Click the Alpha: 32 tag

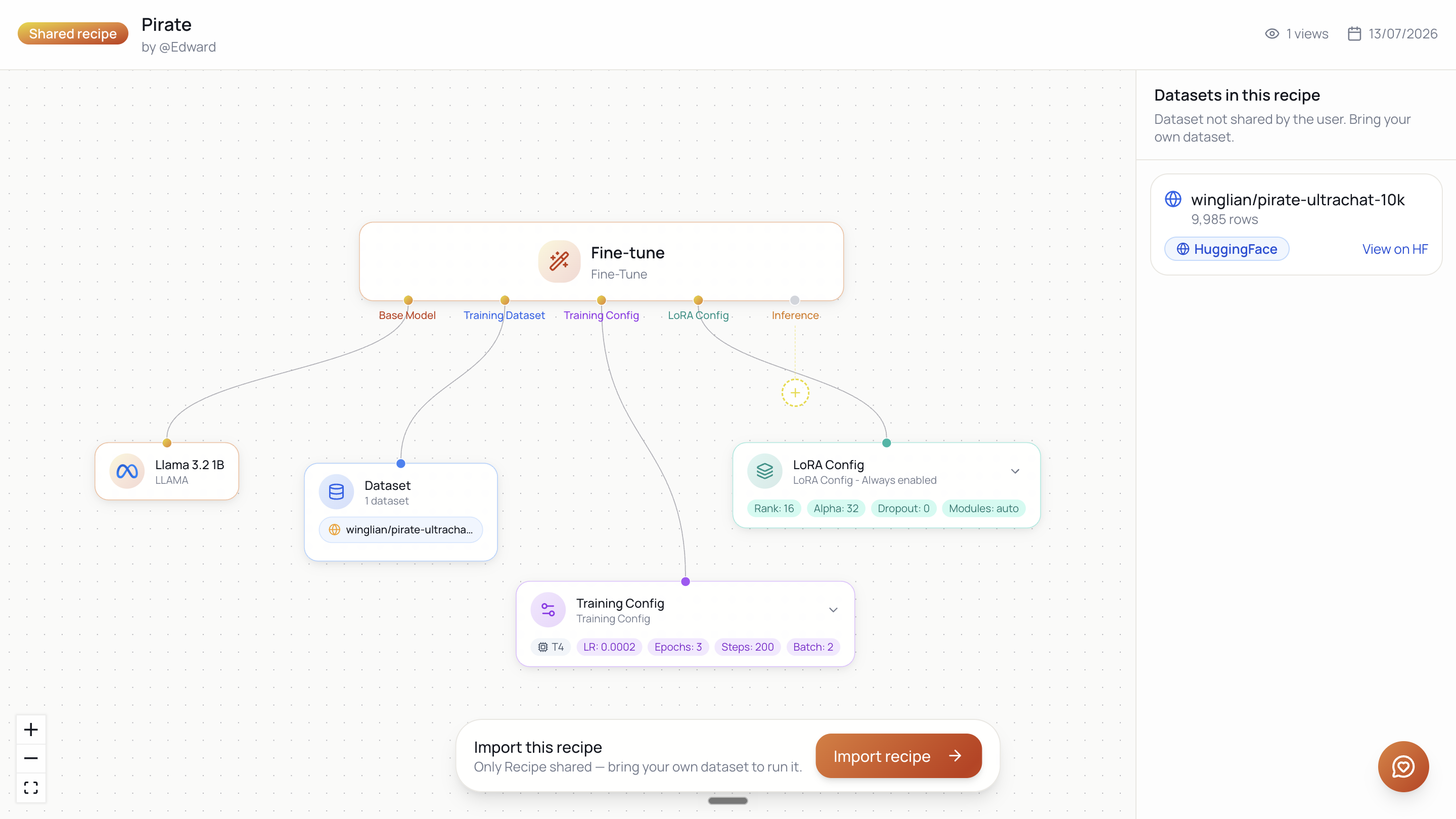[x=835, y=508]
